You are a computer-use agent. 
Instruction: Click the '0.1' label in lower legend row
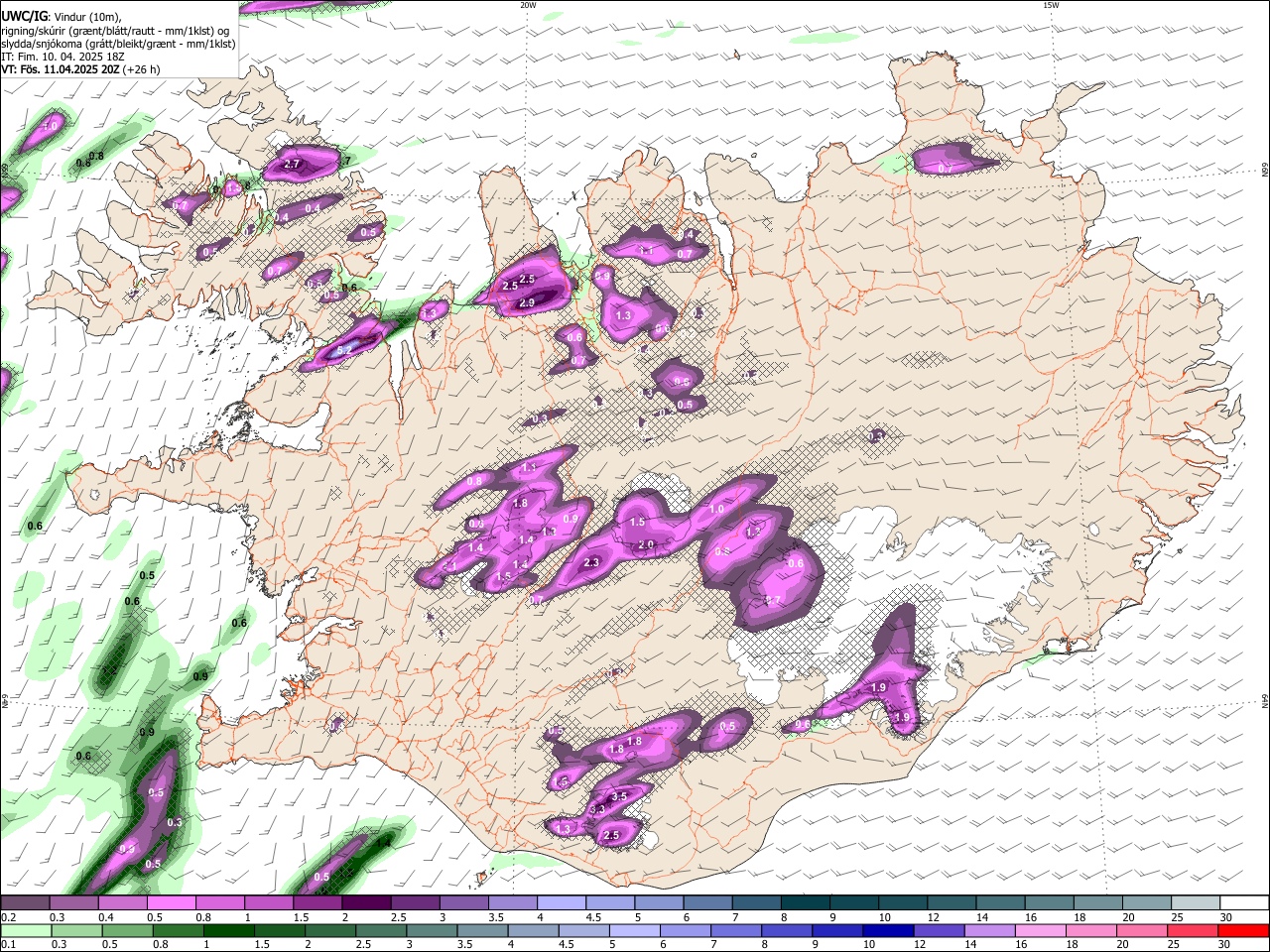click(x=8, y=945)
